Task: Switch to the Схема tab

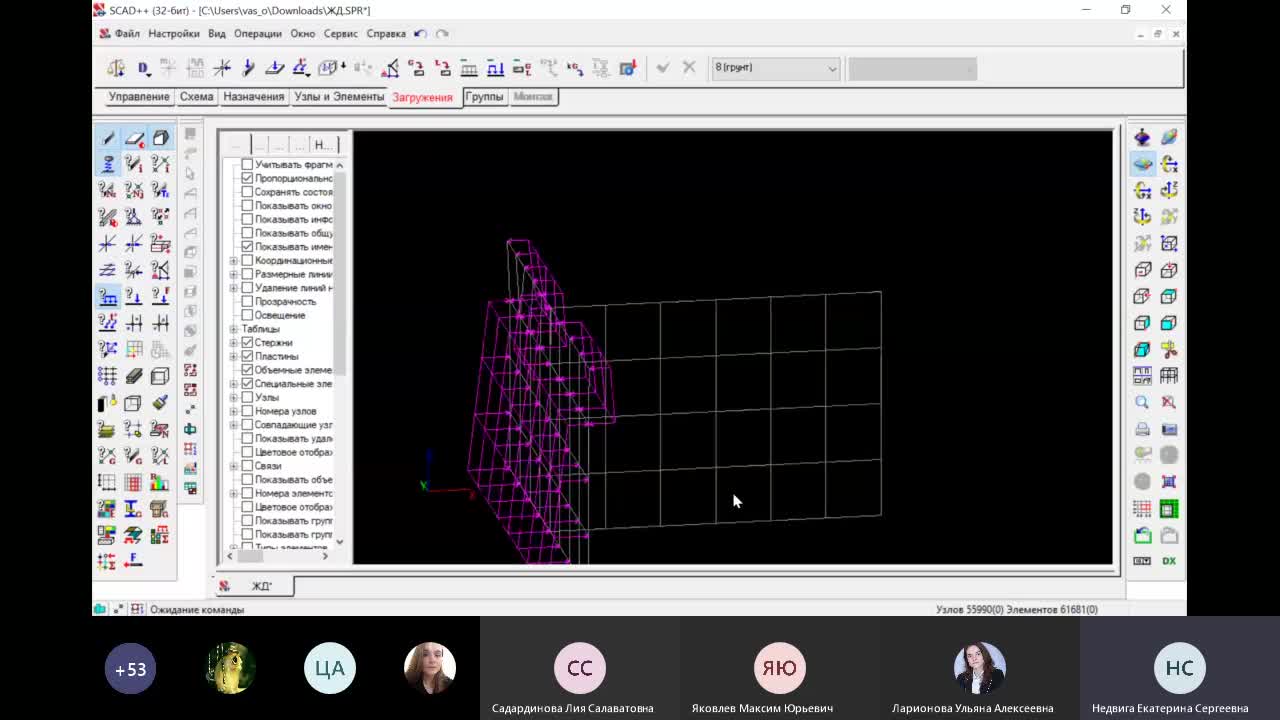Action: tap(196, 97)
